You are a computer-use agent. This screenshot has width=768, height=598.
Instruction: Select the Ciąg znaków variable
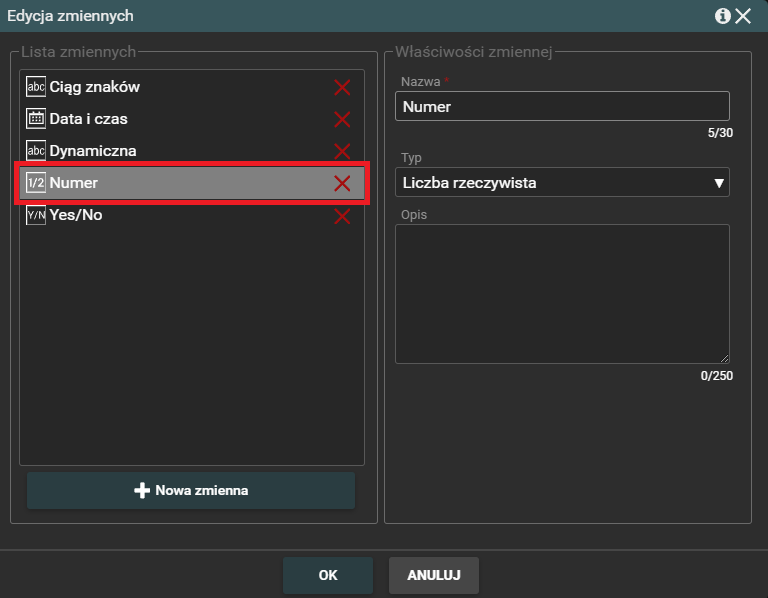click(95, 87)
